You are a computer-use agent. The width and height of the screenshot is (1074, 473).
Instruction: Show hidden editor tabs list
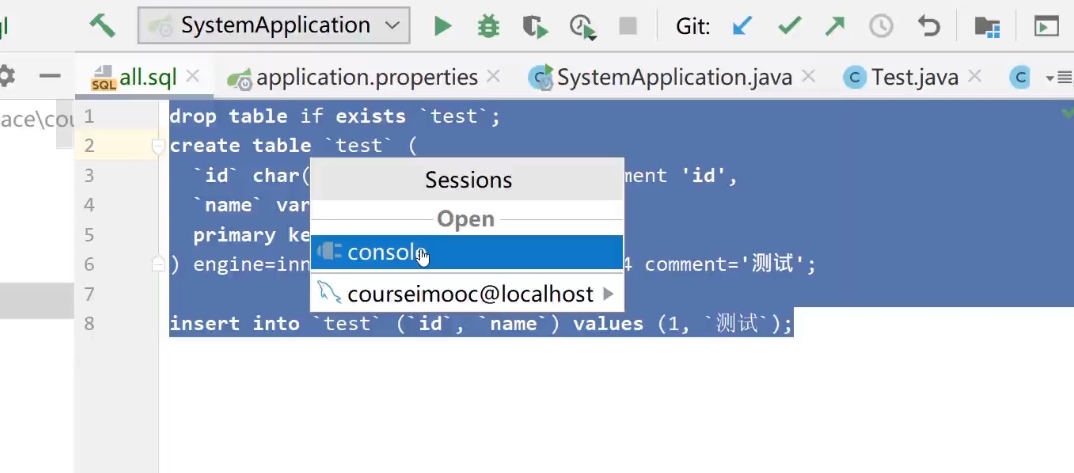tap(1059, 77)
